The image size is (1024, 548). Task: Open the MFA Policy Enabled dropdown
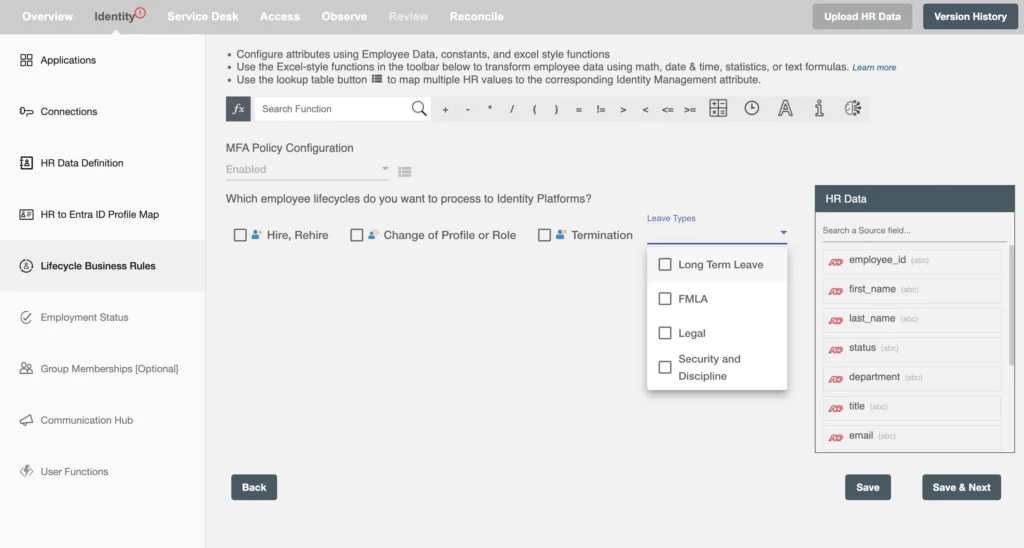tap(307, 170)
